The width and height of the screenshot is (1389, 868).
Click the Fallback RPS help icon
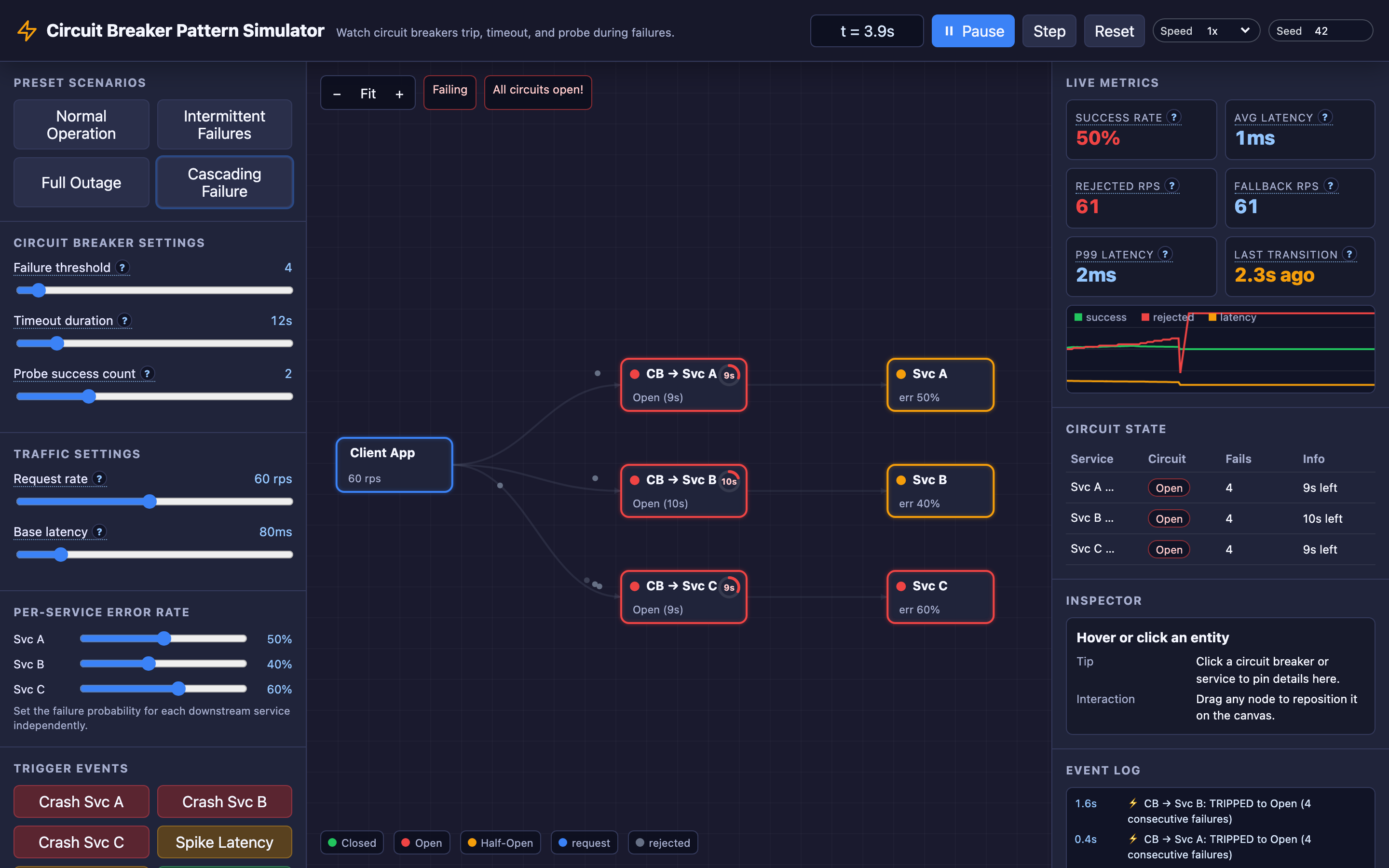pos(1331,186)
